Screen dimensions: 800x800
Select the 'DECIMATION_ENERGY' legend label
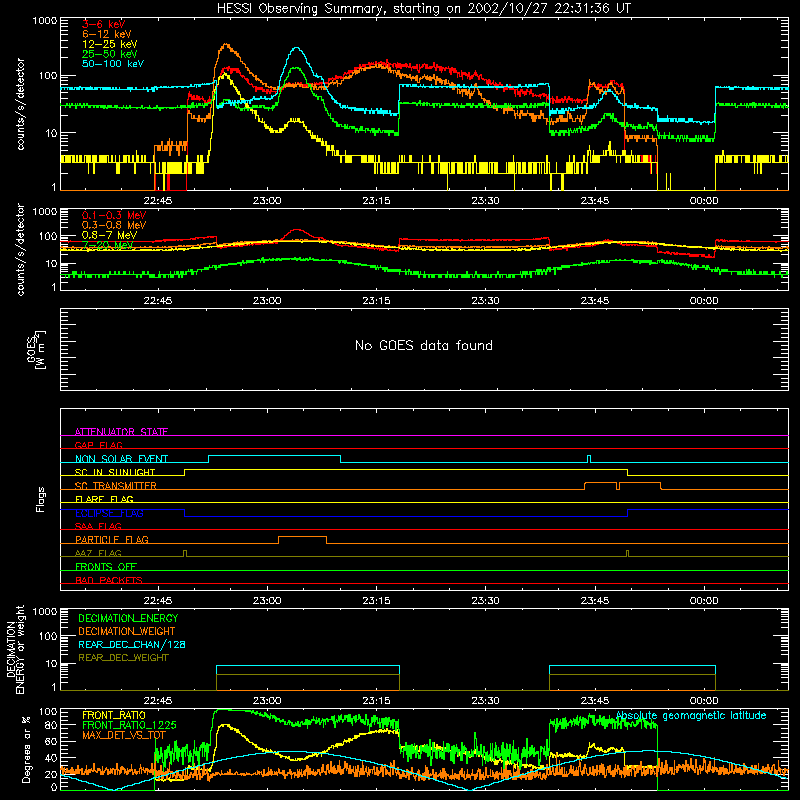[x=128, y=618]
